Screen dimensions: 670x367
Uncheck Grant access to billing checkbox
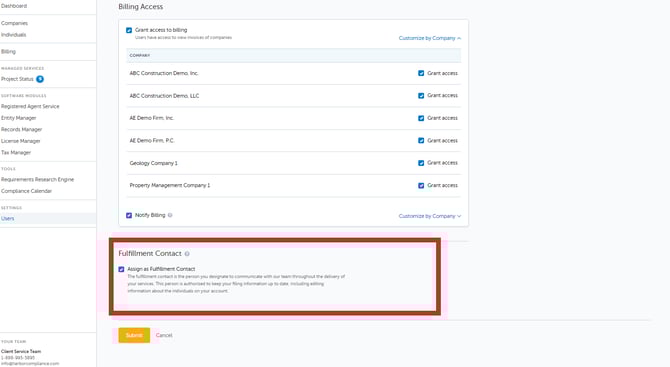(129, 30)
